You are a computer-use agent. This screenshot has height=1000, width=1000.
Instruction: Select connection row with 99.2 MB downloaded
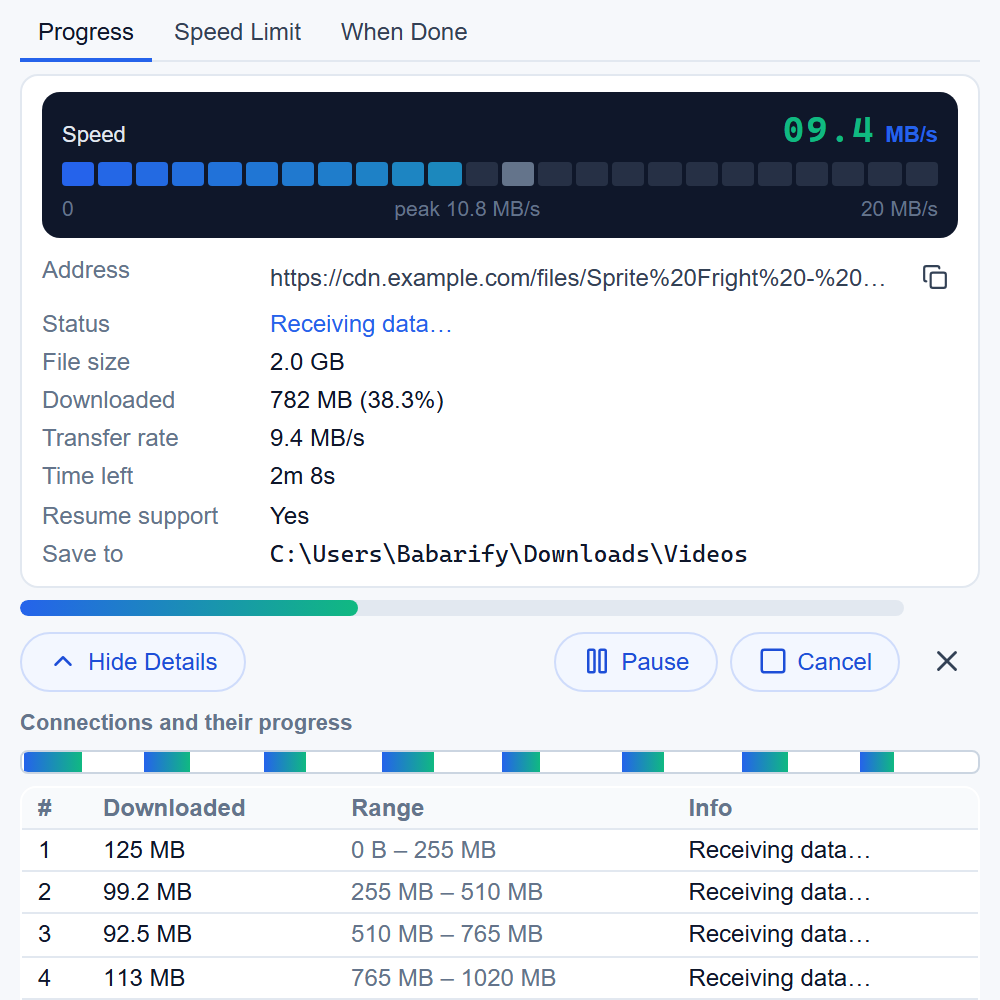499,892
